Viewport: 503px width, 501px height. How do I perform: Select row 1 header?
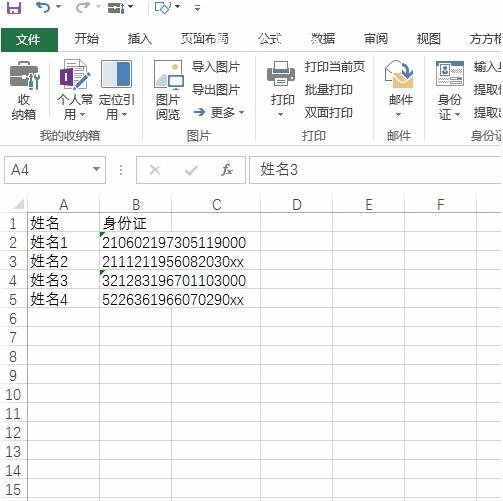pyautogui.click(x=13, y=223)
